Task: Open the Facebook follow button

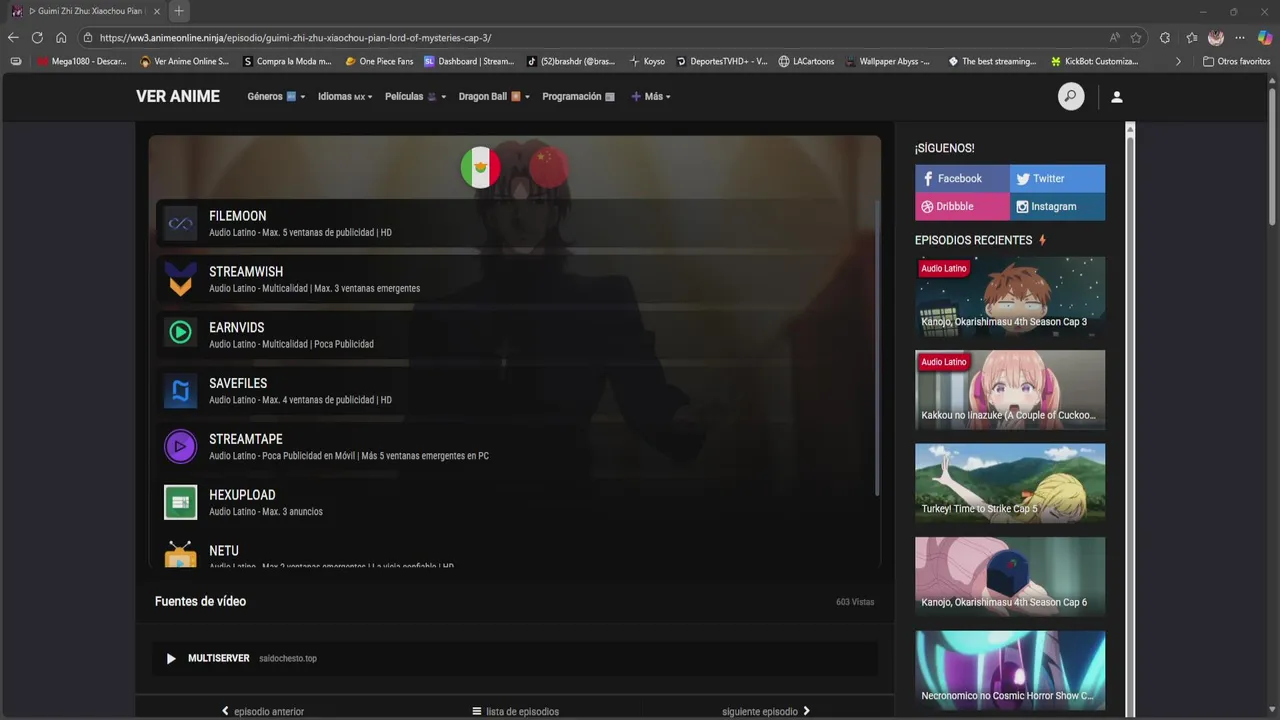Action: 962,178
